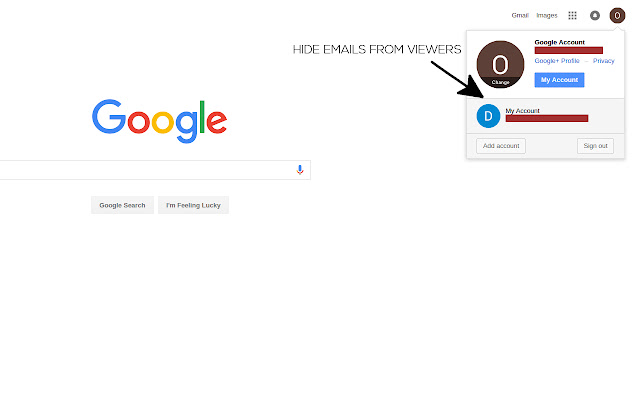Start voice search with the microphone icon

[x=300, y=170]
